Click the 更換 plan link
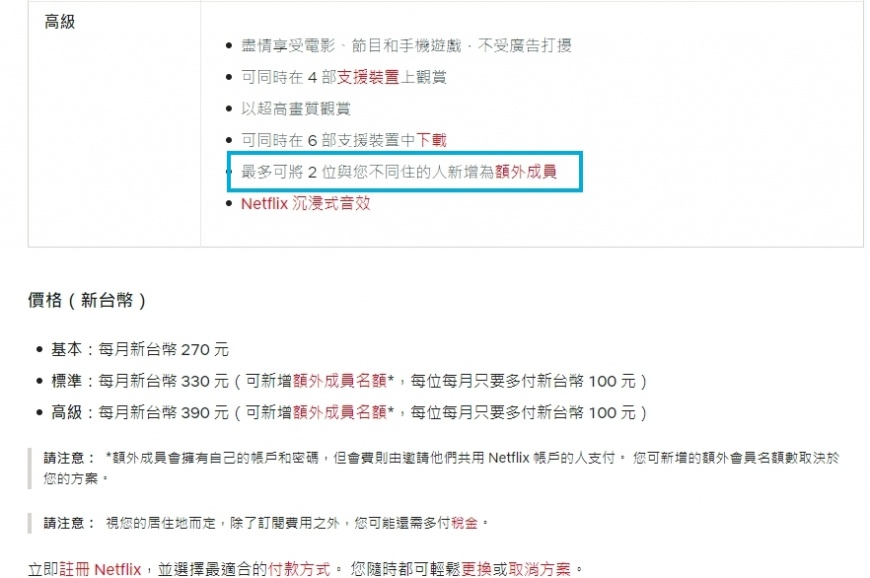Image resolution: width=870 pixels, height=578 pixels. pos(477,569)
